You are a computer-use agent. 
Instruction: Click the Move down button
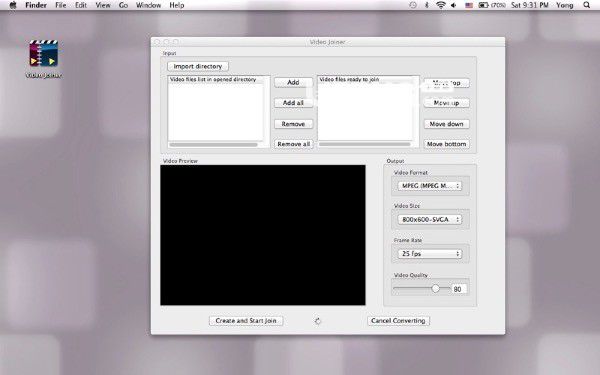[x=447, y=124]
